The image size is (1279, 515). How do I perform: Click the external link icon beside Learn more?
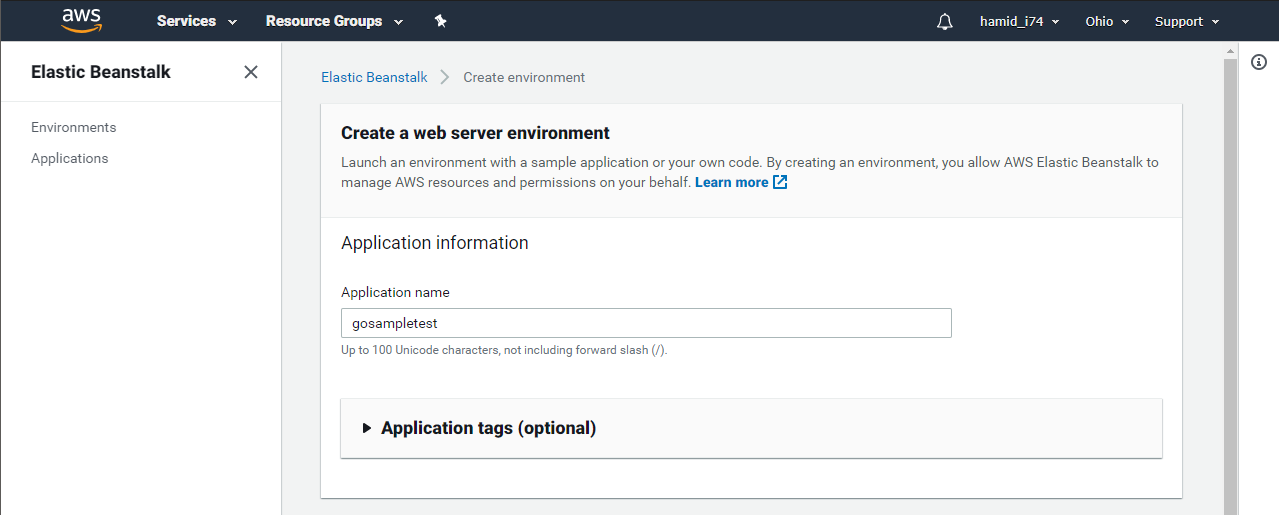click(780, 182)
